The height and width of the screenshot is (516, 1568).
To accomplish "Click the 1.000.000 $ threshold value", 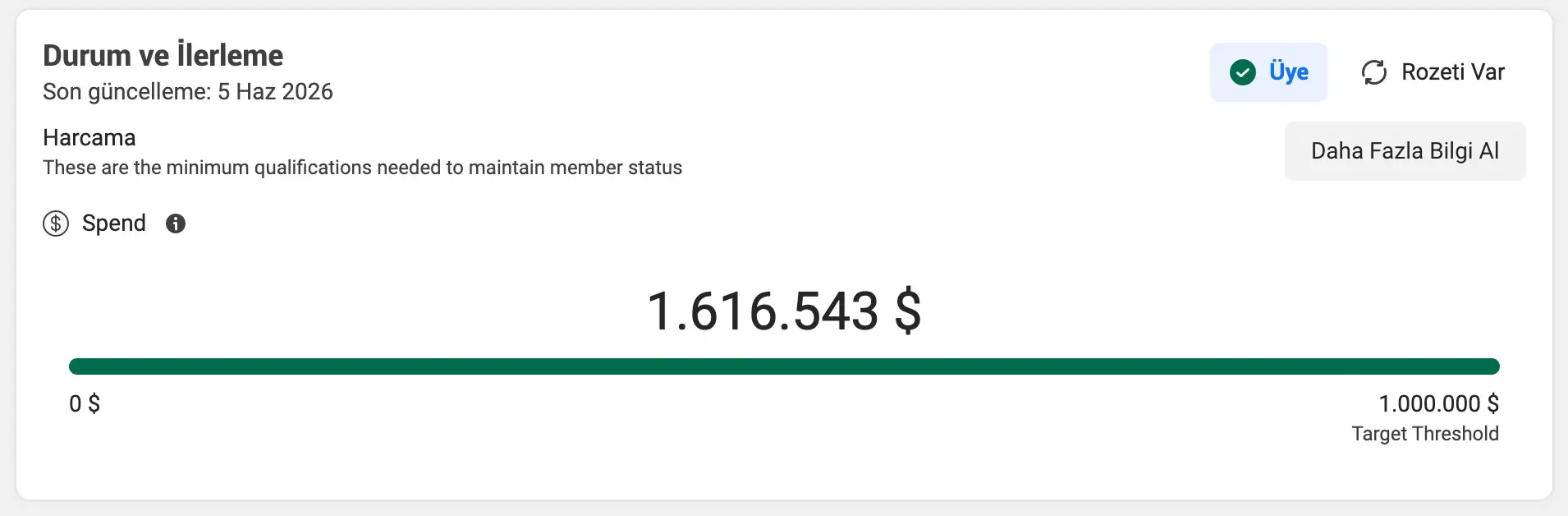I will tap(1438, 403).
